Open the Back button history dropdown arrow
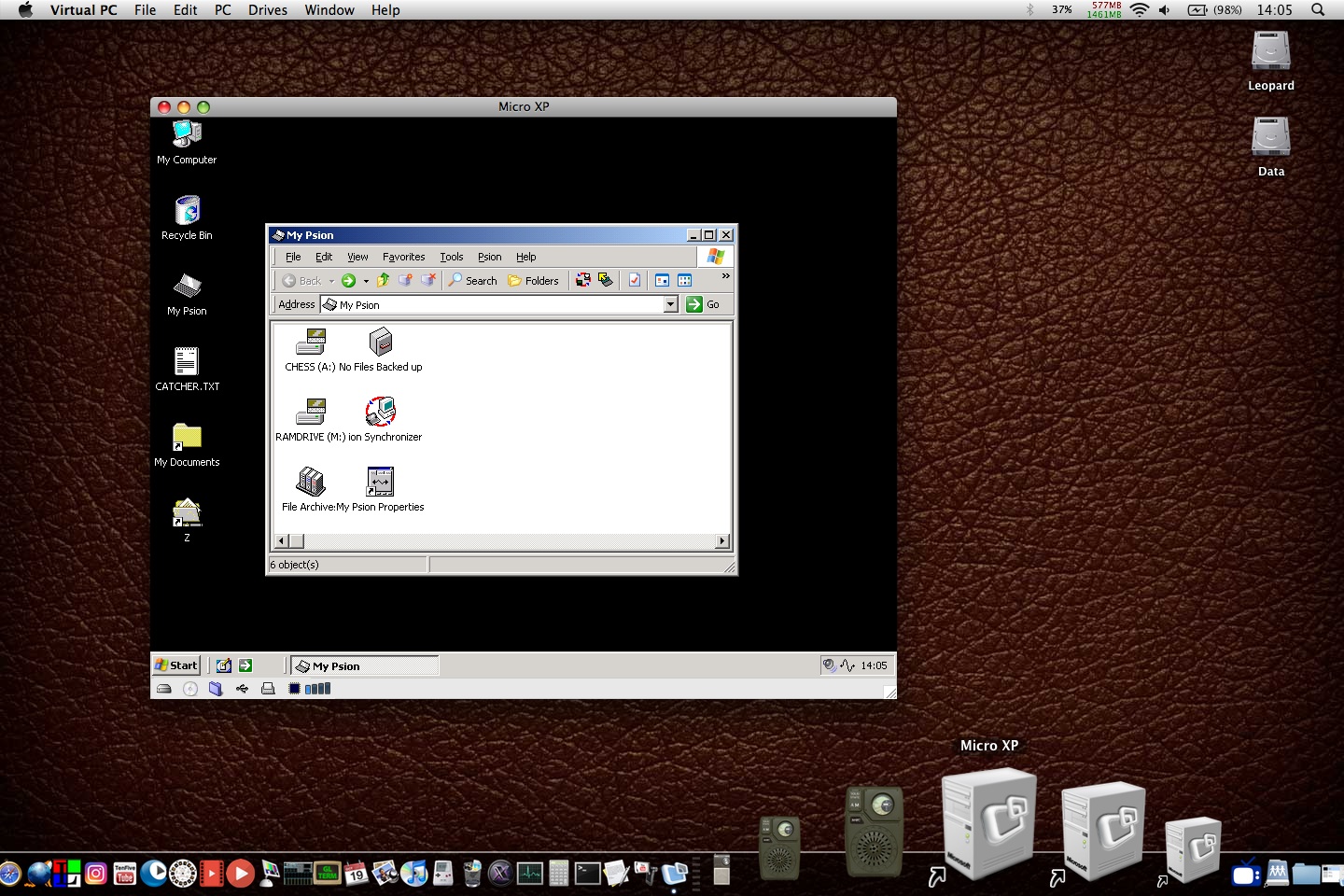The width and height of the screenshot is (1344, 896). (331, 281)
